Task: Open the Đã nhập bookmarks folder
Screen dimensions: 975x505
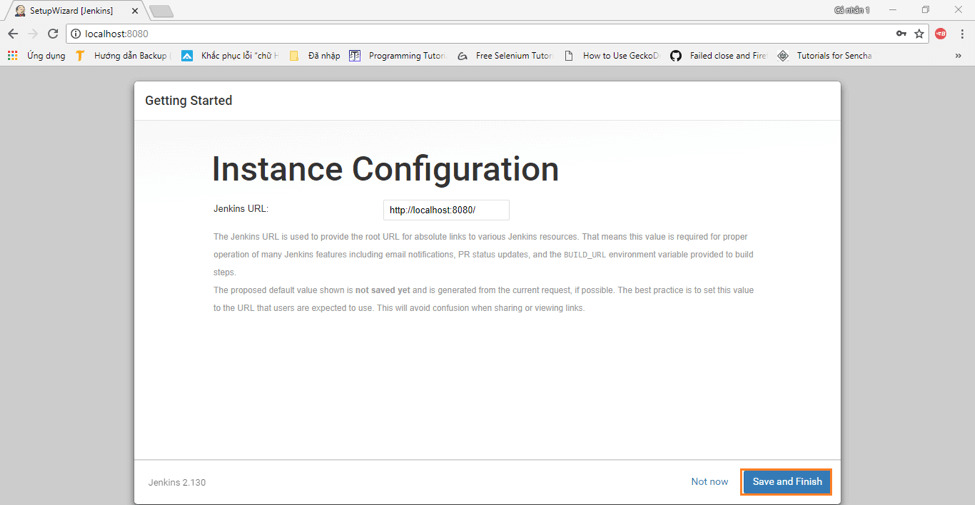Action: pyautogui.click(x=315, y=55)
